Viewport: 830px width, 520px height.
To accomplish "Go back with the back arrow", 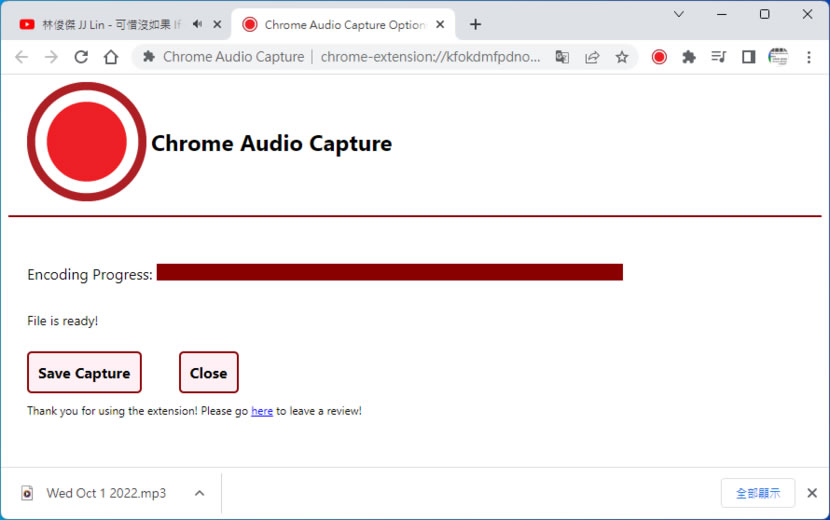I will tap(22, 57).
